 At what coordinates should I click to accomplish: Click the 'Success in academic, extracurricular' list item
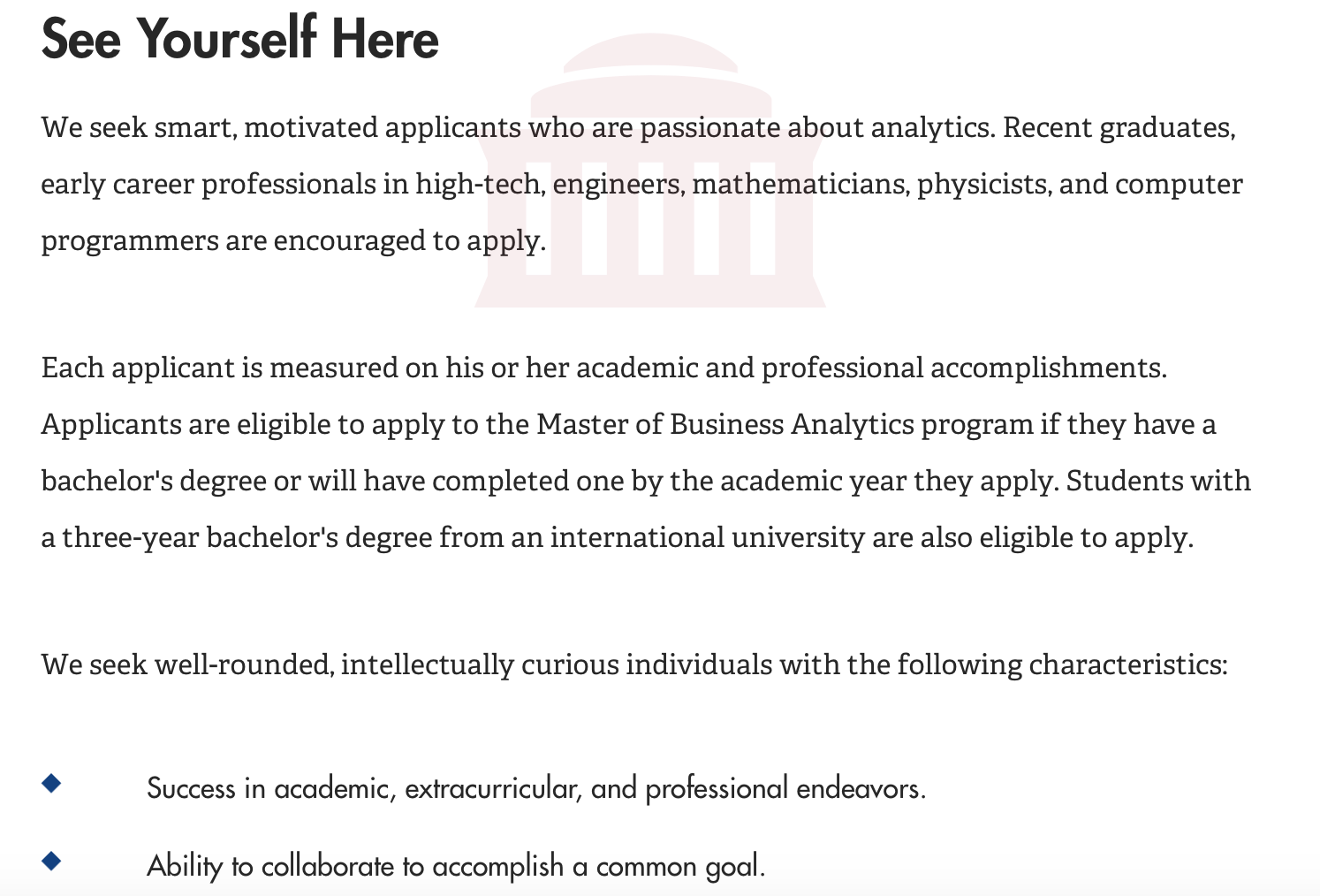click(536, 788)
